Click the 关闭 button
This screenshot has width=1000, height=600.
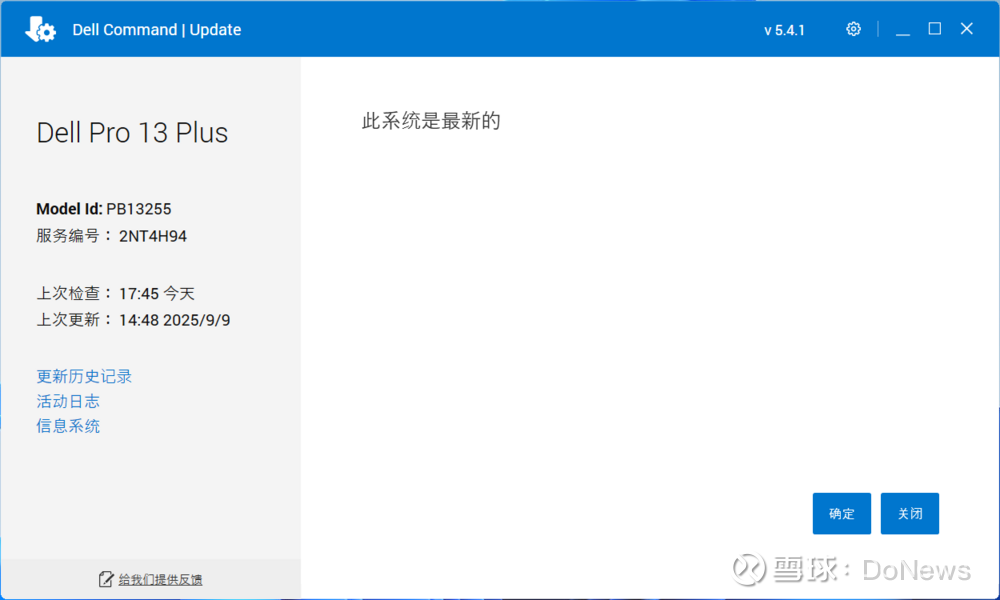909,513
